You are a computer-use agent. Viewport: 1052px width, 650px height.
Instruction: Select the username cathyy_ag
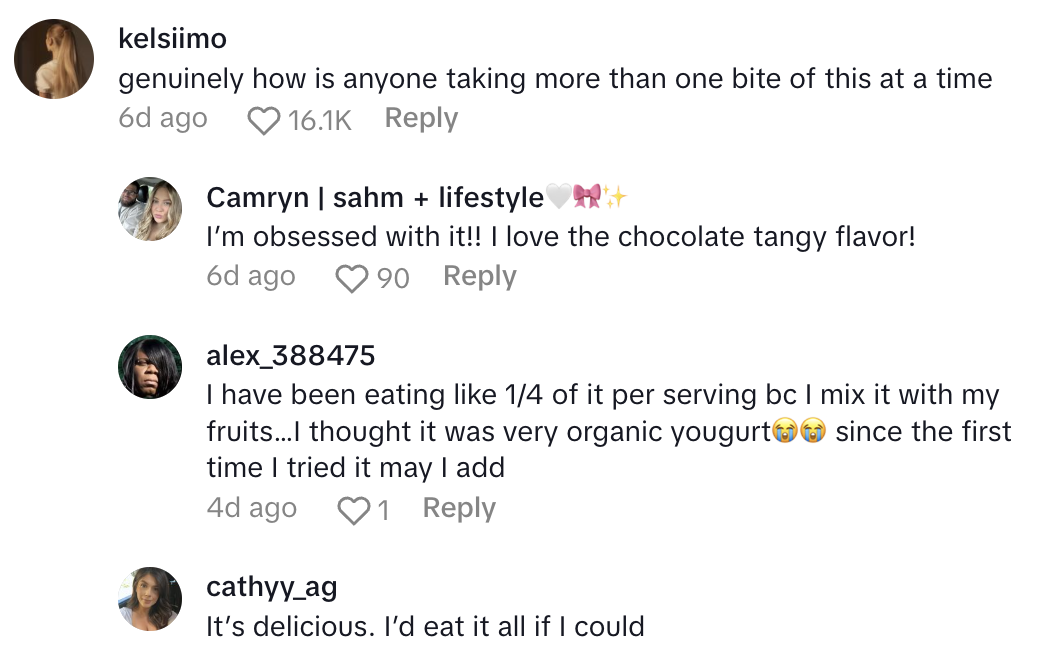(272, 587)
